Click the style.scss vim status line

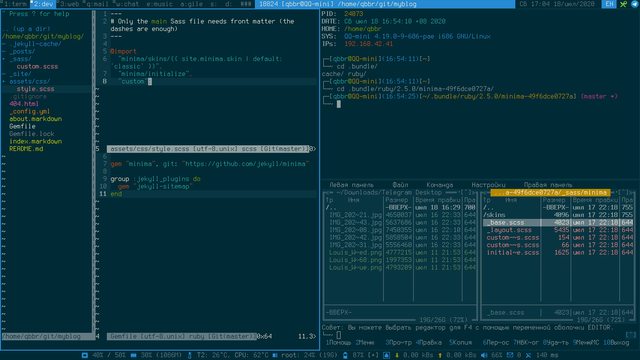208,149
